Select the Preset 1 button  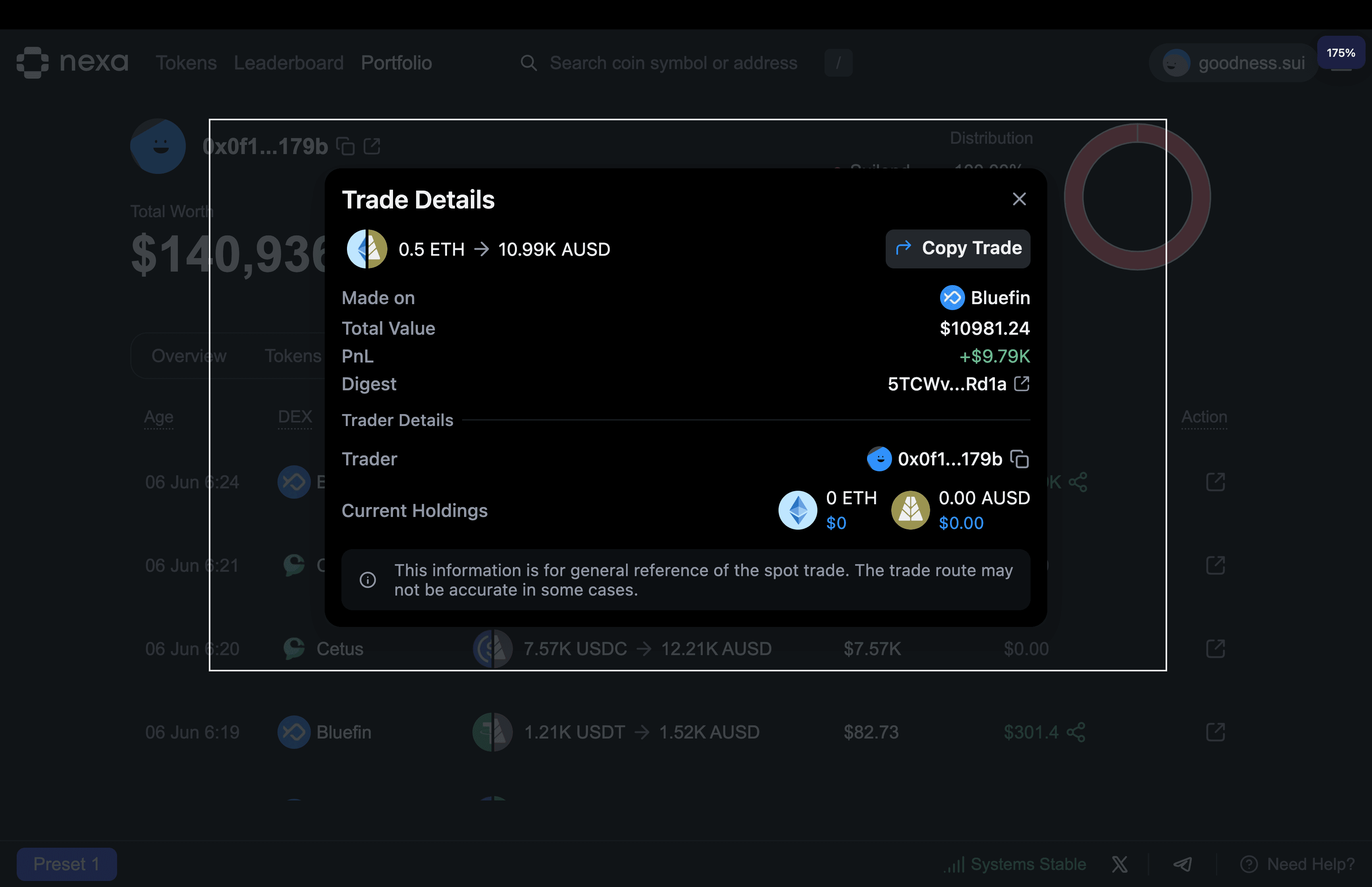[67, 864]
